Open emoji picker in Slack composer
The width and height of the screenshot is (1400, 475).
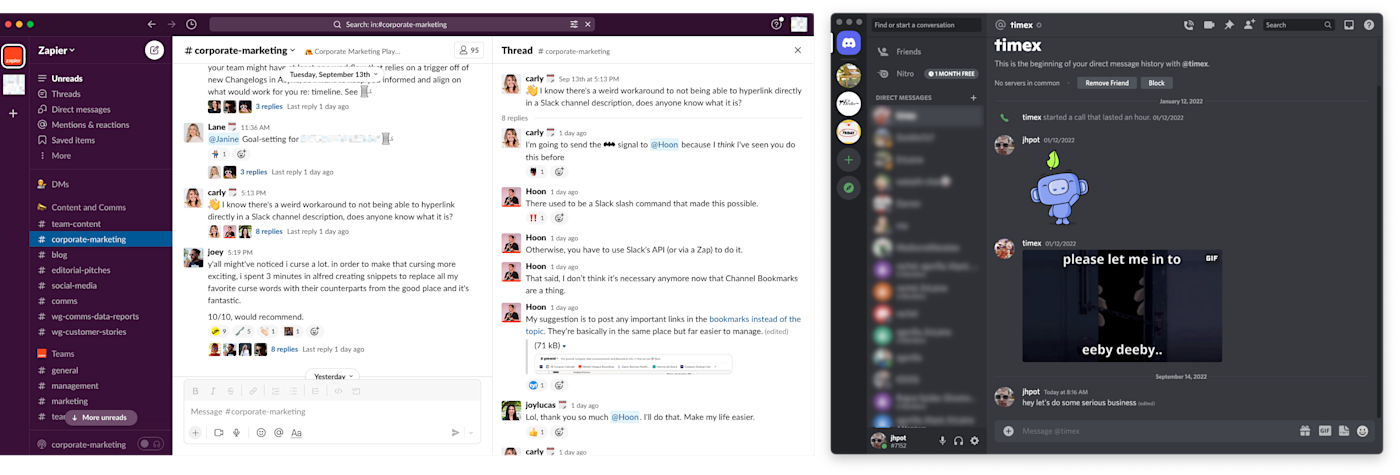coord(261,433)
